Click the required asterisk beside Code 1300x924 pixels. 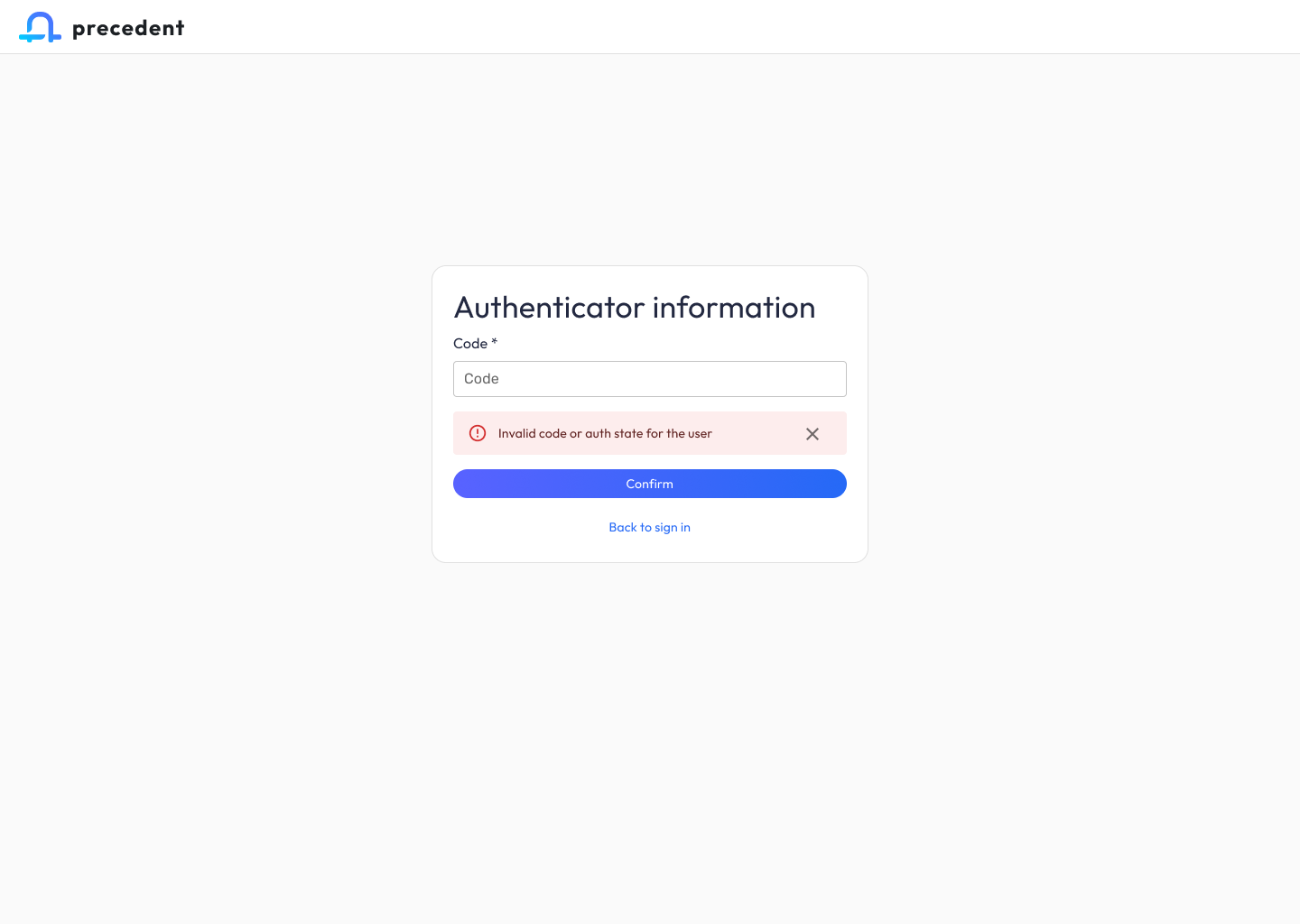495,342
